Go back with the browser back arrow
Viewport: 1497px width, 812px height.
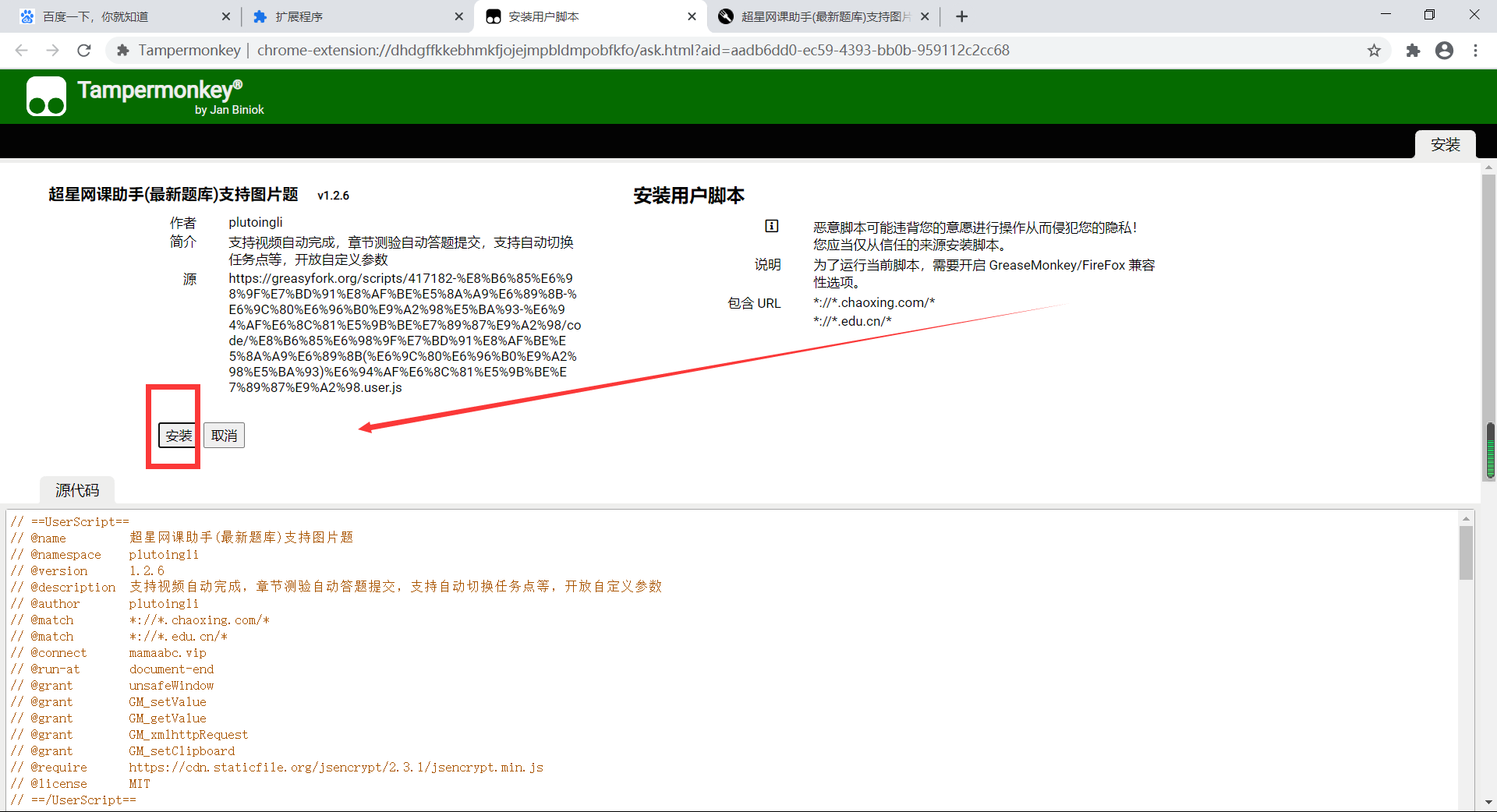click(22, 50)
